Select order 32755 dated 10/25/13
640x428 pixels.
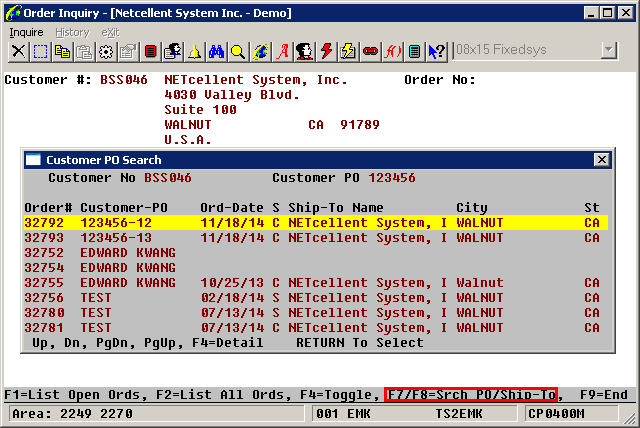pyautogui.click(x=316, y=283)
